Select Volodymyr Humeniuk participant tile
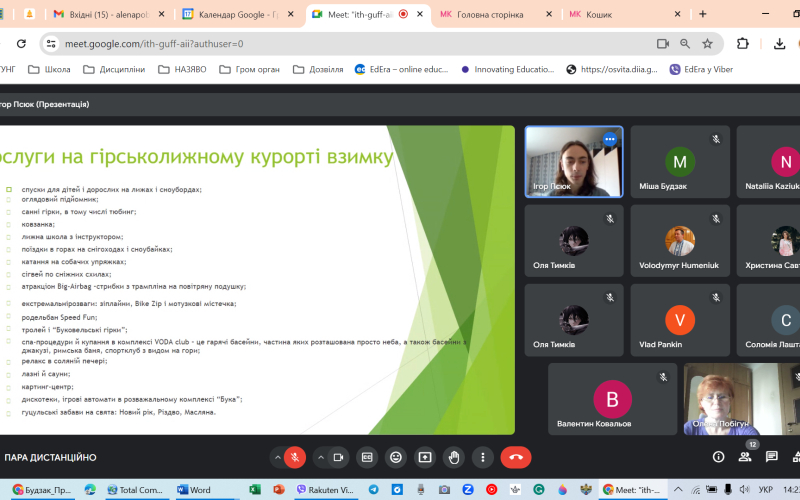This screenshot has width=800, height=500. pyautogui.click(x=680, y=241)
